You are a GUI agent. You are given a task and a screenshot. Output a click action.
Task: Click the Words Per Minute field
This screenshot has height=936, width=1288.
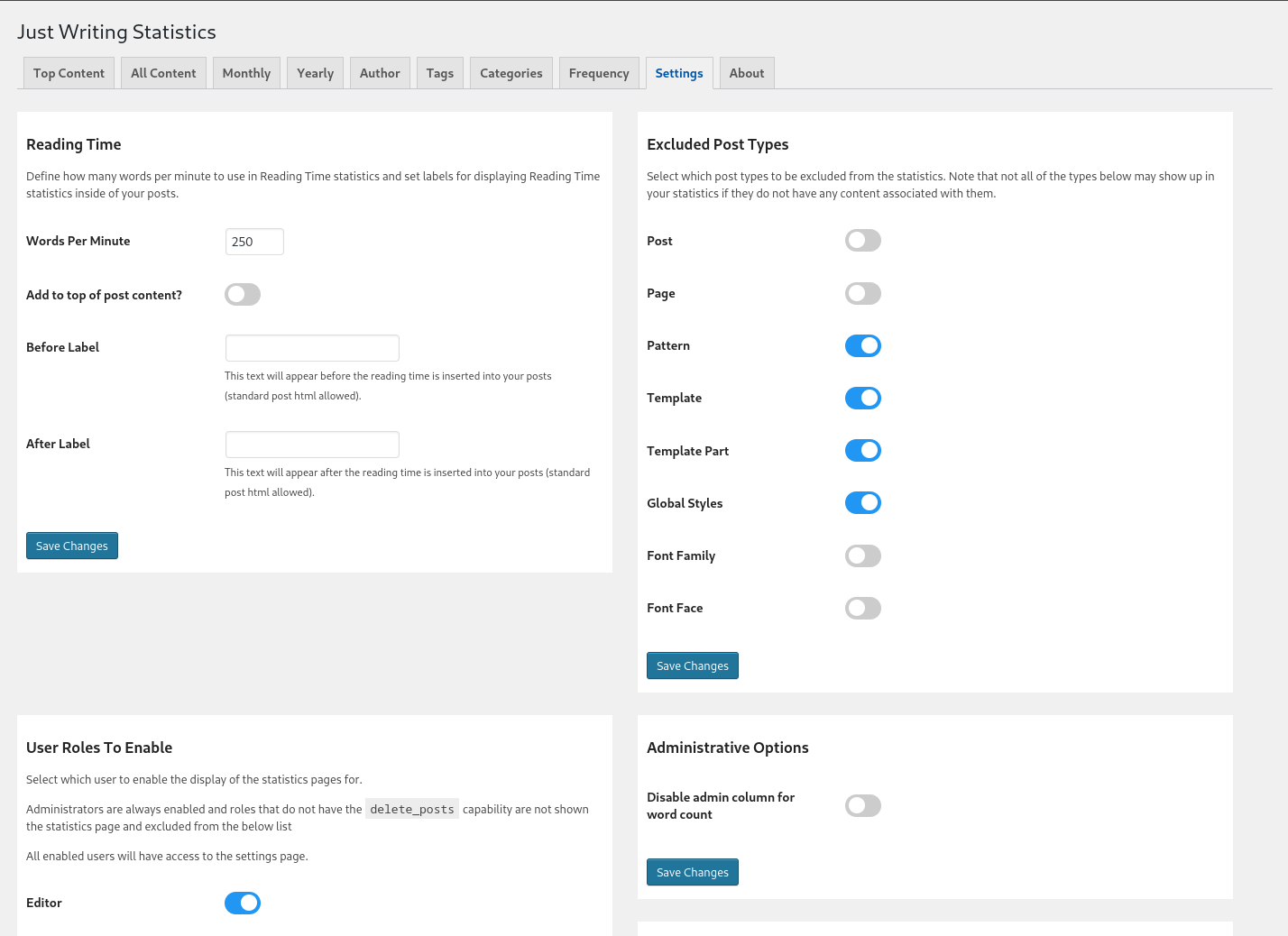click(x=254, y=242)
